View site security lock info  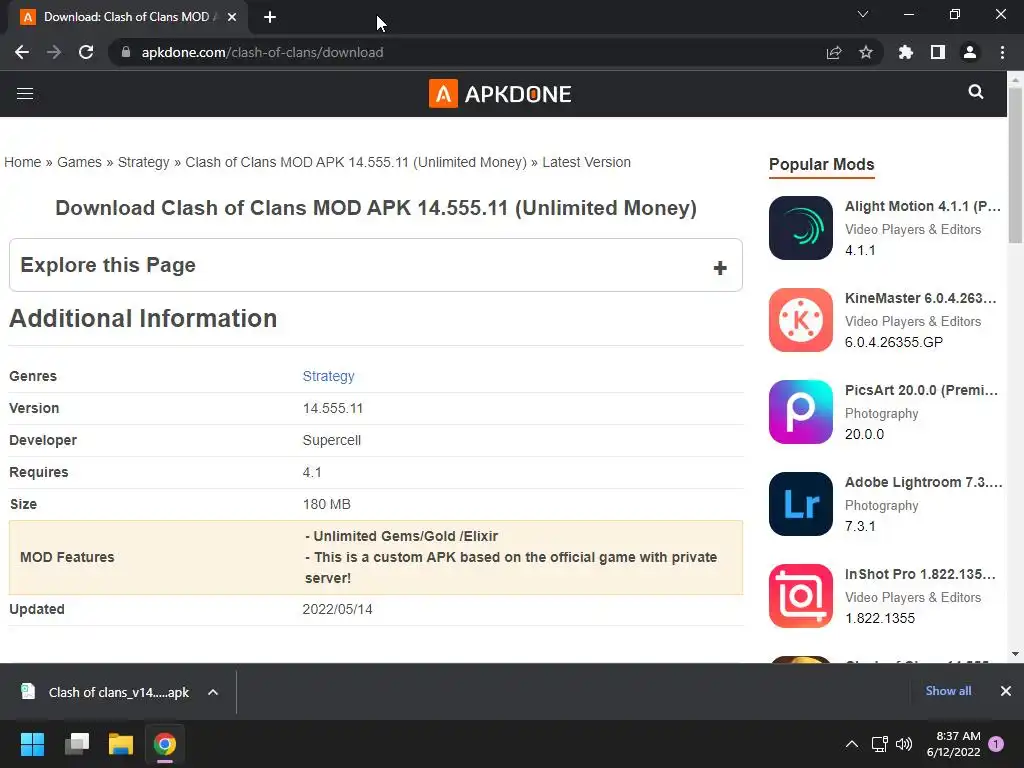(x=126, y=52)
